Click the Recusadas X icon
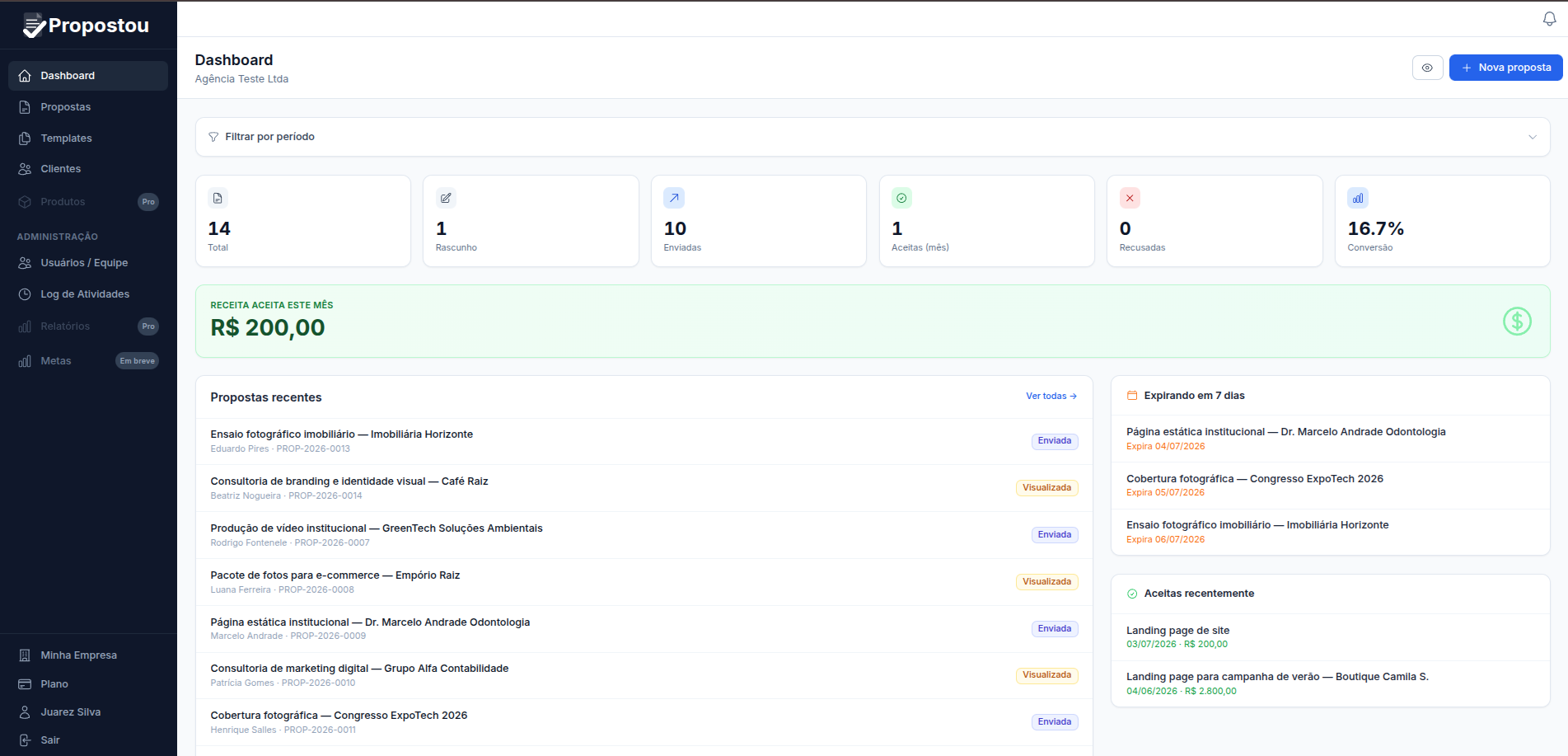This screenshot has width=1568, height=756. [1130, 198]
